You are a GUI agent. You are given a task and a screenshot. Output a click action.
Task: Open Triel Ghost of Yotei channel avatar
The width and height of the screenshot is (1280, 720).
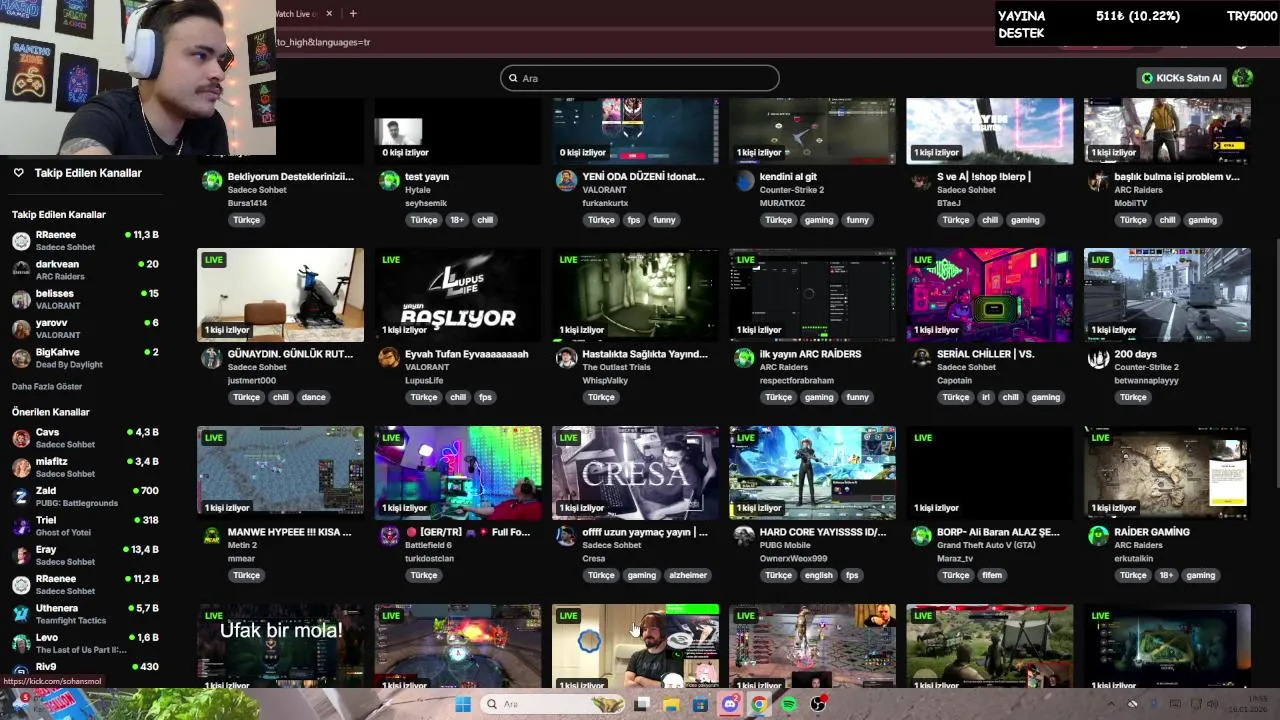(21, 526)
